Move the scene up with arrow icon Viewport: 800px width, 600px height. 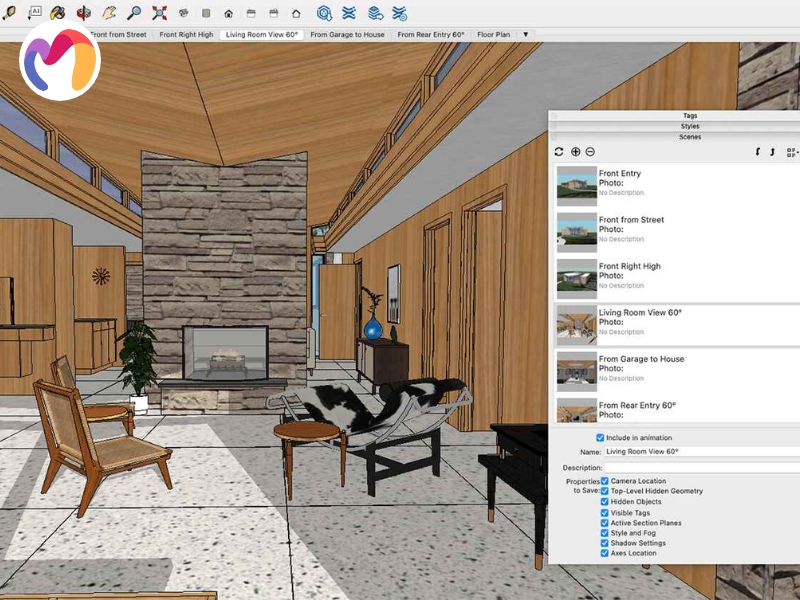(772, 152)
